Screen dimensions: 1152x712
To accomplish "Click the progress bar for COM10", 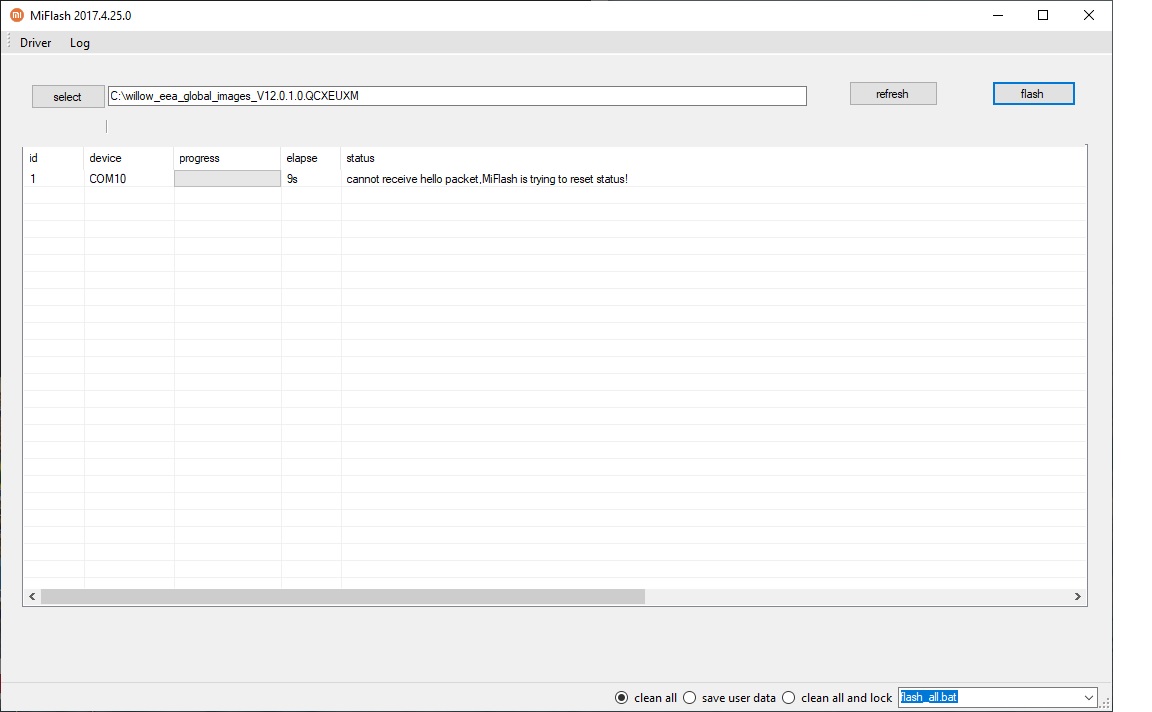I will [227, 179].
